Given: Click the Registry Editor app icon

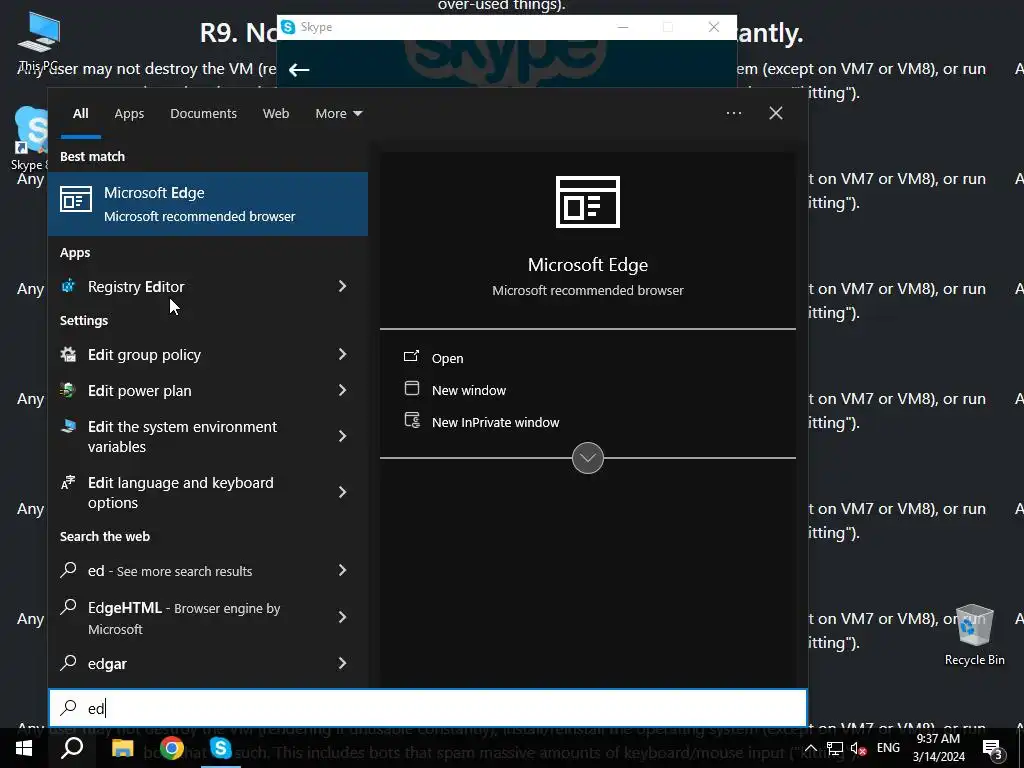Looking at the screenshot, I should click(x=68, y=286).
